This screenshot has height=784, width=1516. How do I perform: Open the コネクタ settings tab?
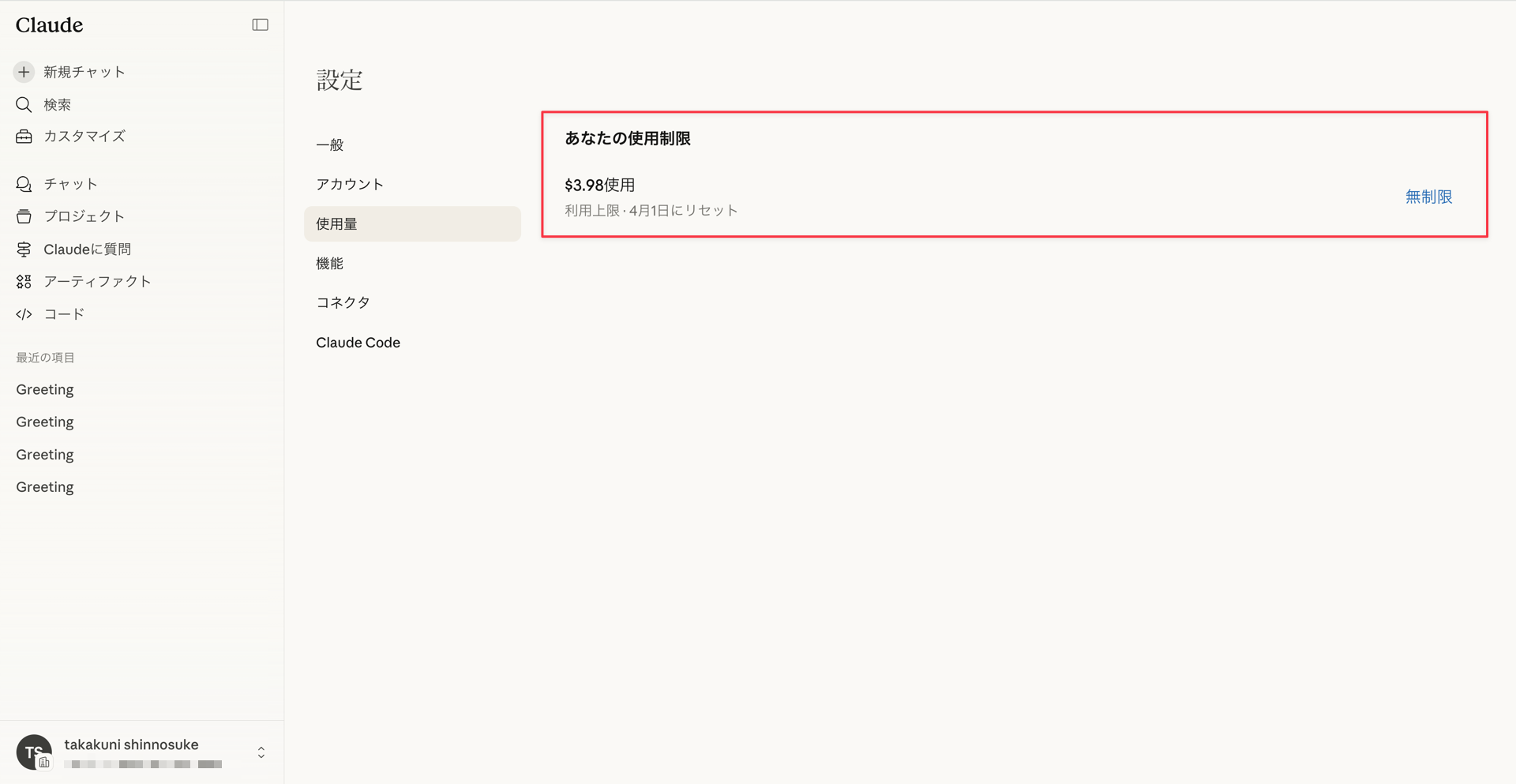tap(412, 303)
